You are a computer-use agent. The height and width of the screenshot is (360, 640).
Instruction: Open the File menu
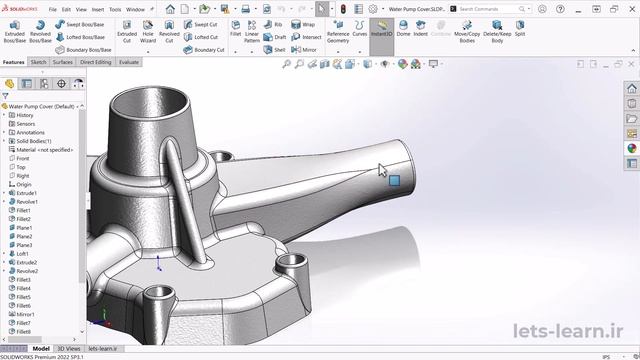pyautogui.click(x=53, y=9)
